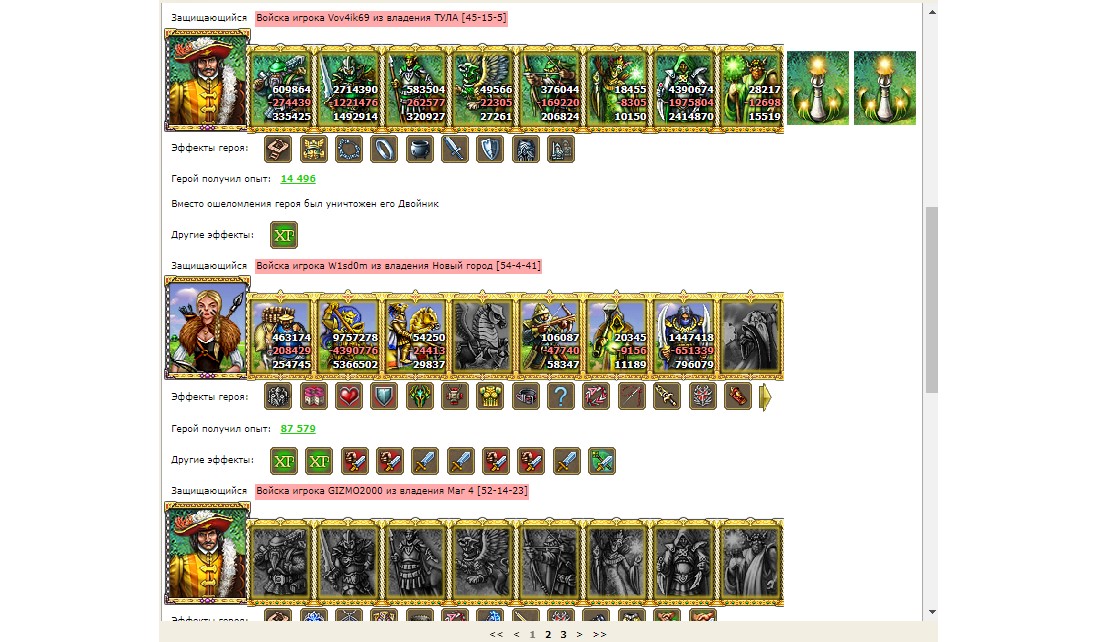Switch to page 1 of the report
The height and width of the screenshot is (642, 1096).
(533, 634)
